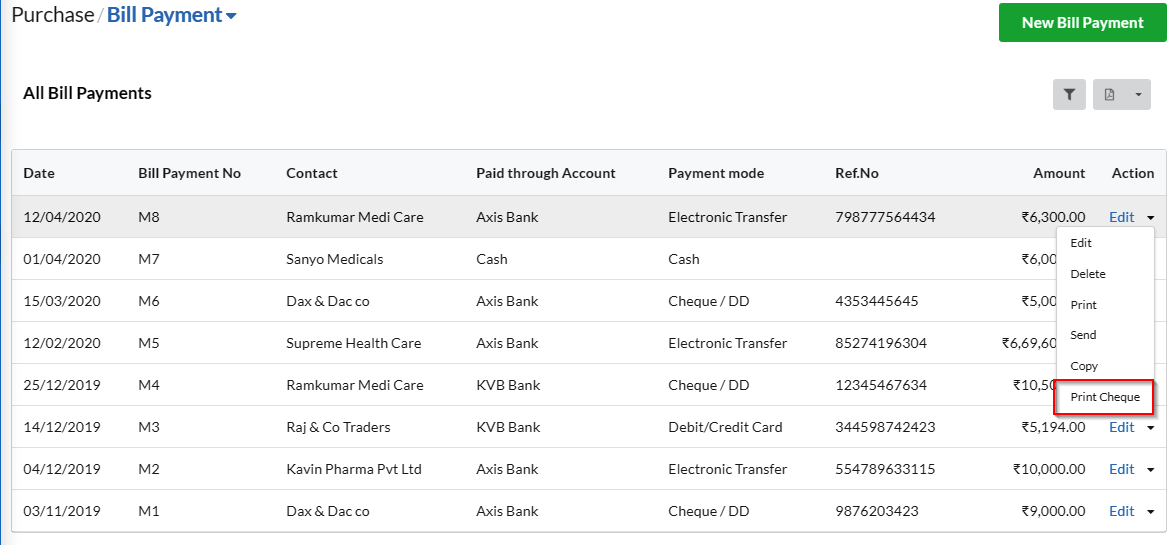The width and height of the screenshot is (1172, 545).
Task: Click the Amount column header
Action: [1058, 173]
